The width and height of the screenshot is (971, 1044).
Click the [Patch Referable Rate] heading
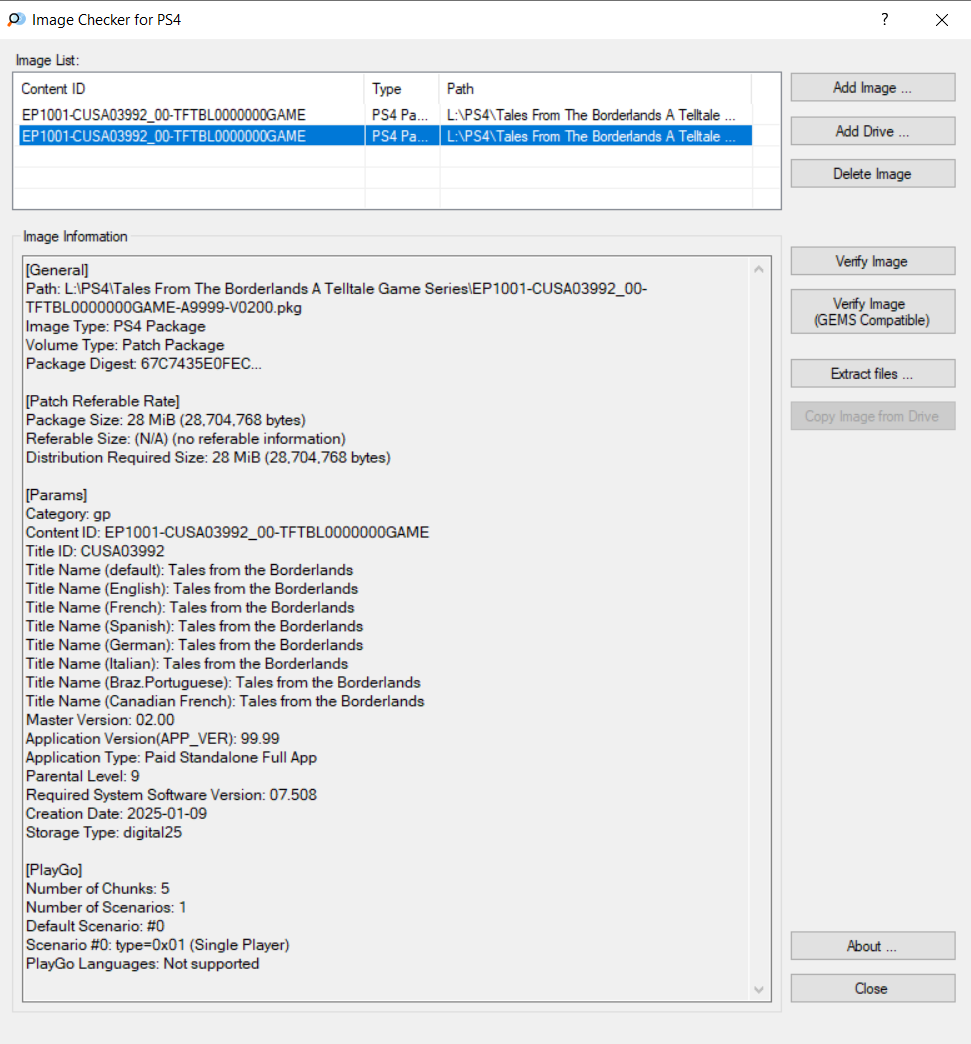103,401
